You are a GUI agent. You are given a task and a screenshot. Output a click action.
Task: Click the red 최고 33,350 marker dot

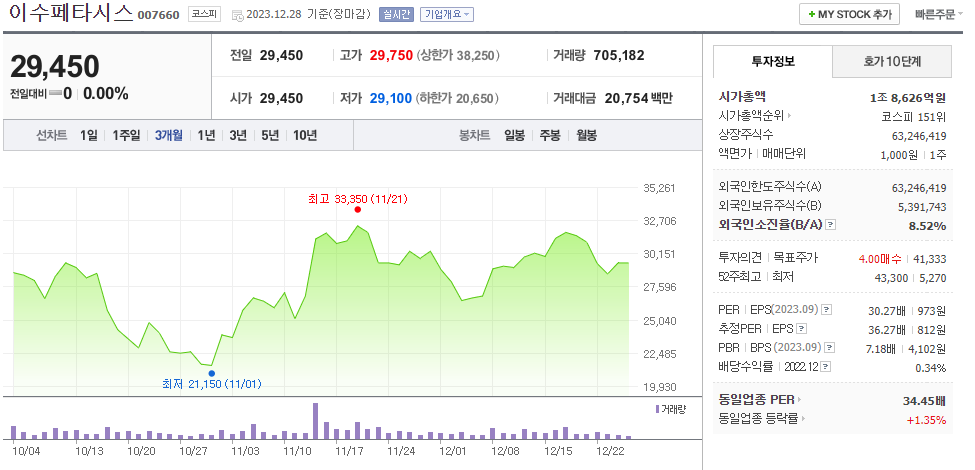(x=358, y=210)
